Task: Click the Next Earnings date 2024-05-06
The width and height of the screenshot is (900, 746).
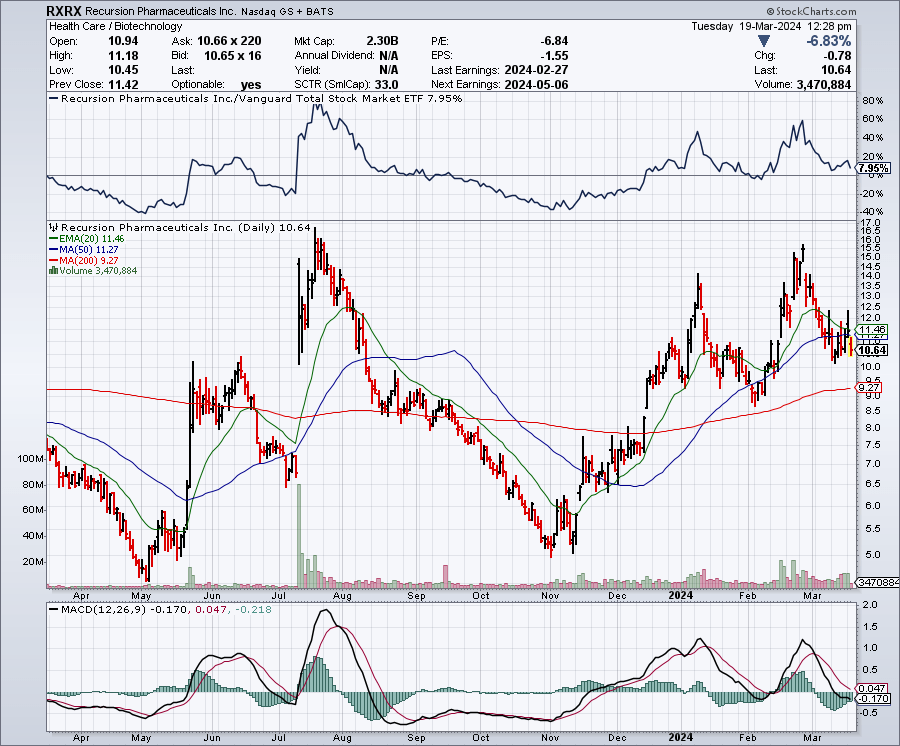Action: click(x=536, y=84)
